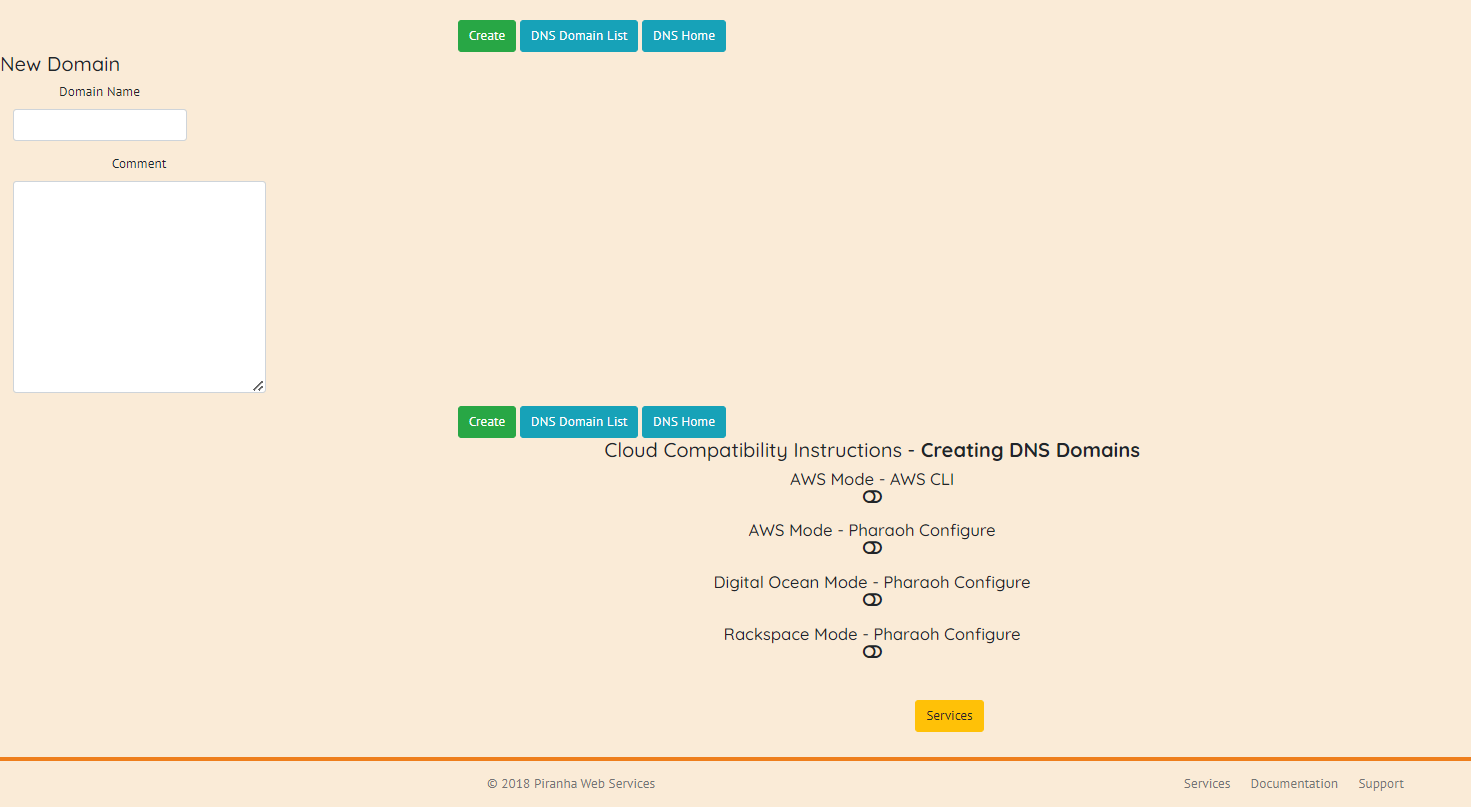This screenshot has height=807, width=1471.
Task: Expand the Rackspace Mode - Pharaoh Configure heading
Action: 872,634
